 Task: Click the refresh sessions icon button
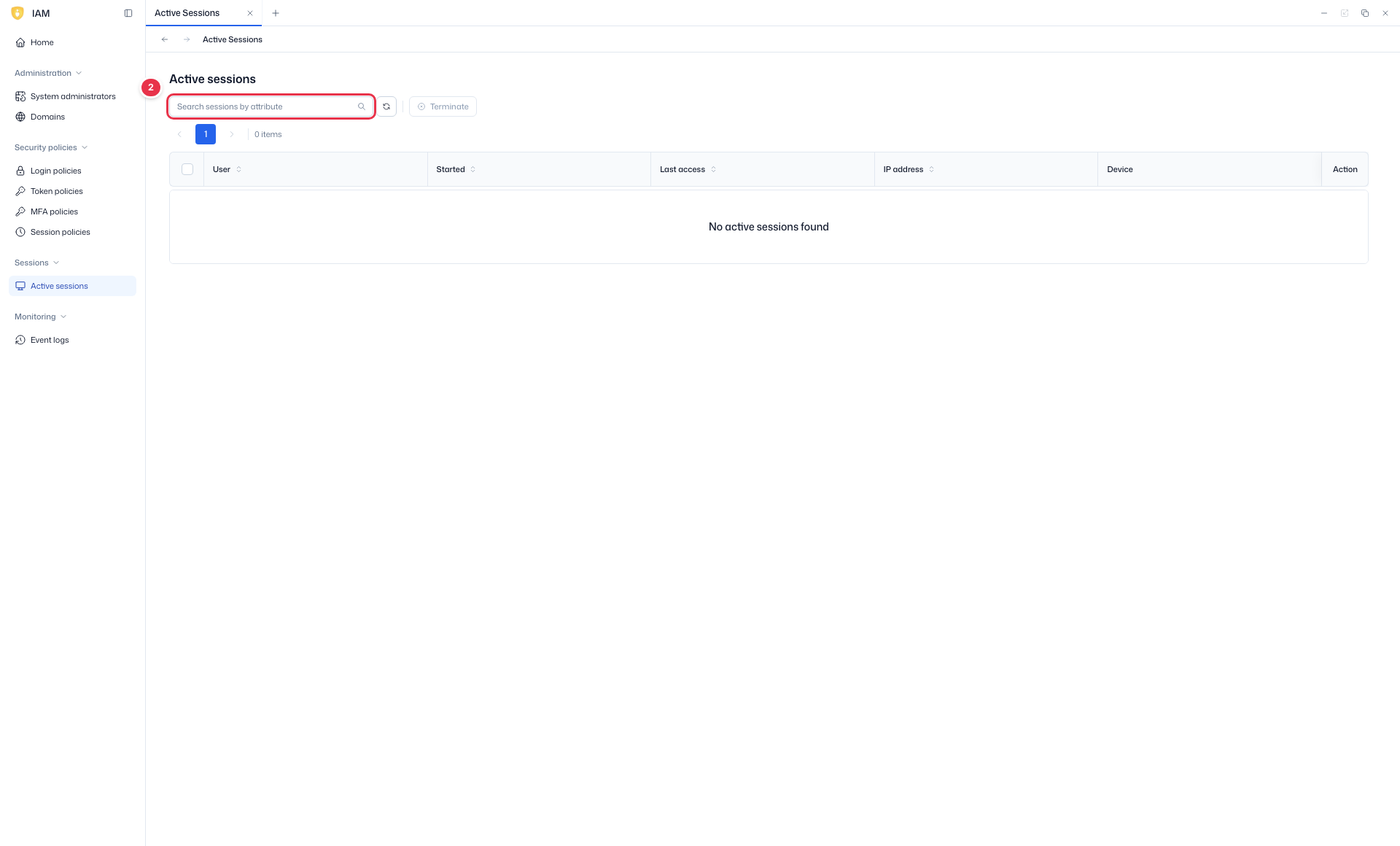386,106
